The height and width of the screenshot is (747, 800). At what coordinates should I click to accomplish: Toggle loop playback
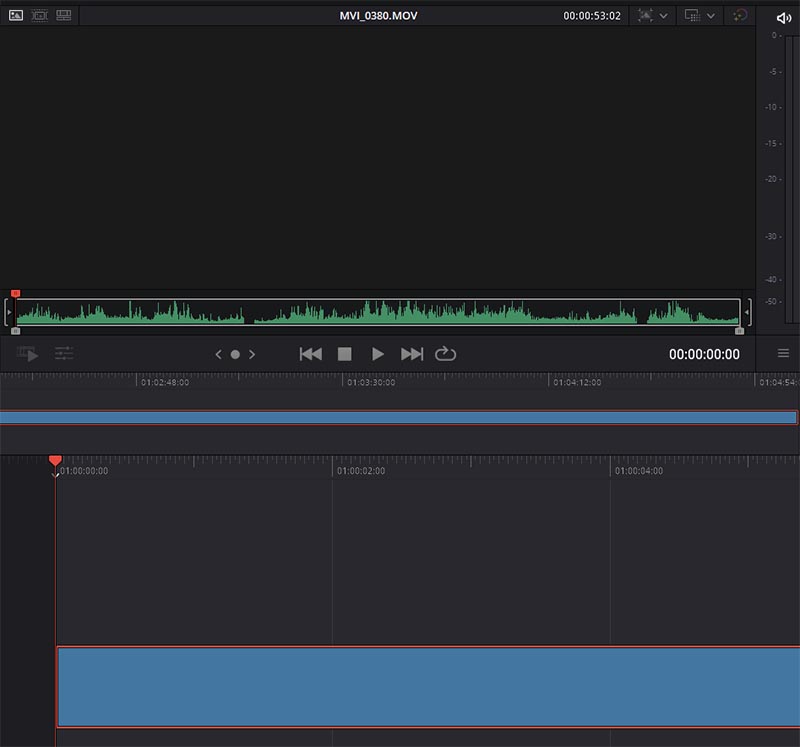(445, 354)
